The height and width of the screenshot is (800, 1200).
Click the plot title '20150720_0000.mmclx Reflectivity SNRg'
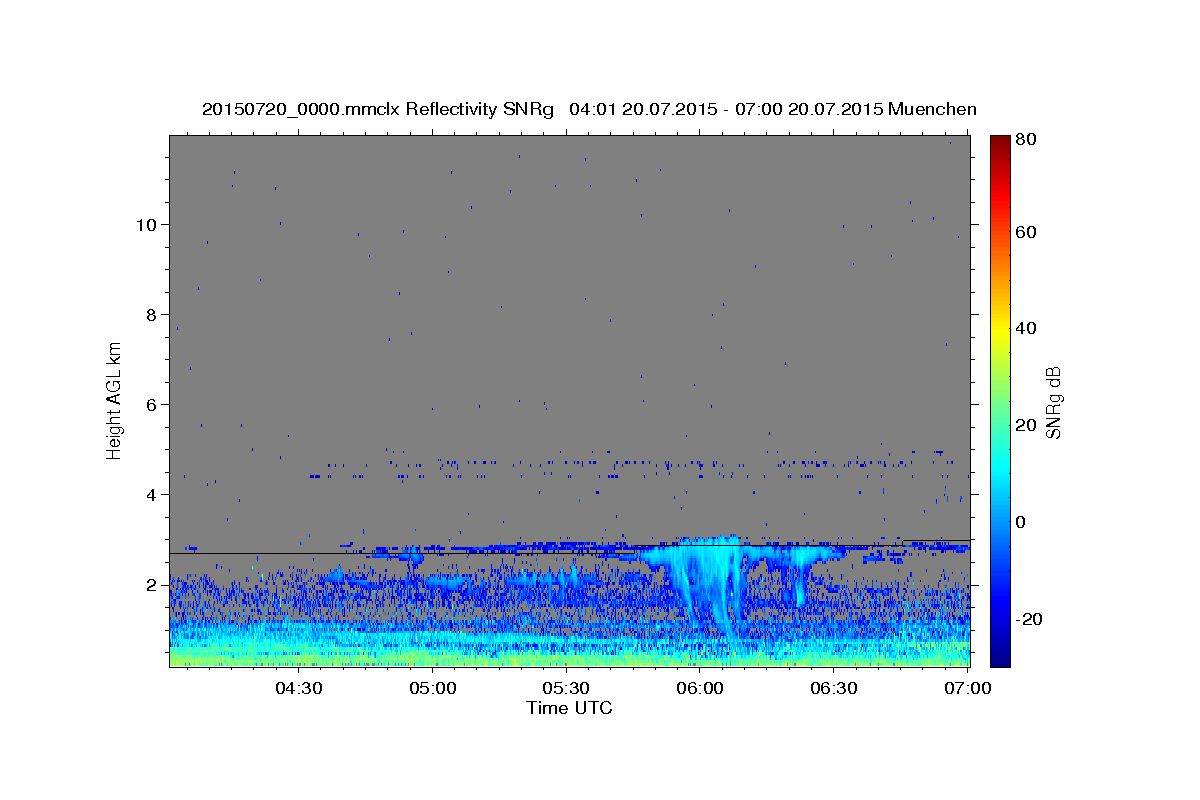point(378,109)
